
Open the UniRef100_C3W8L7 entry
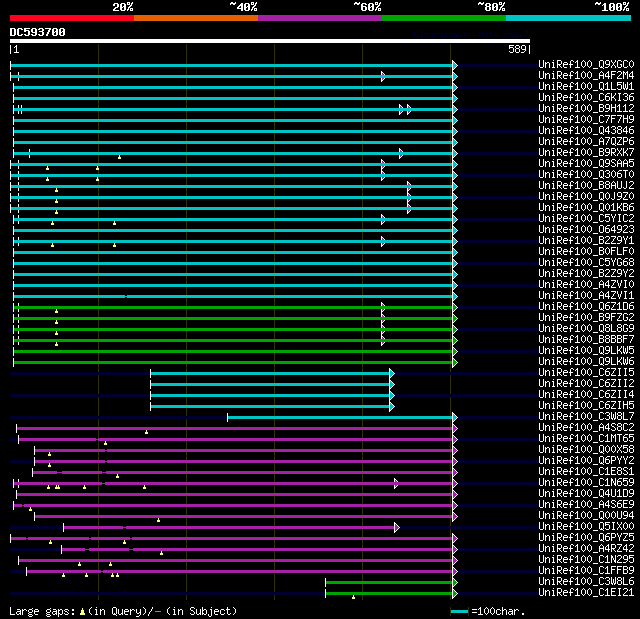586,417
